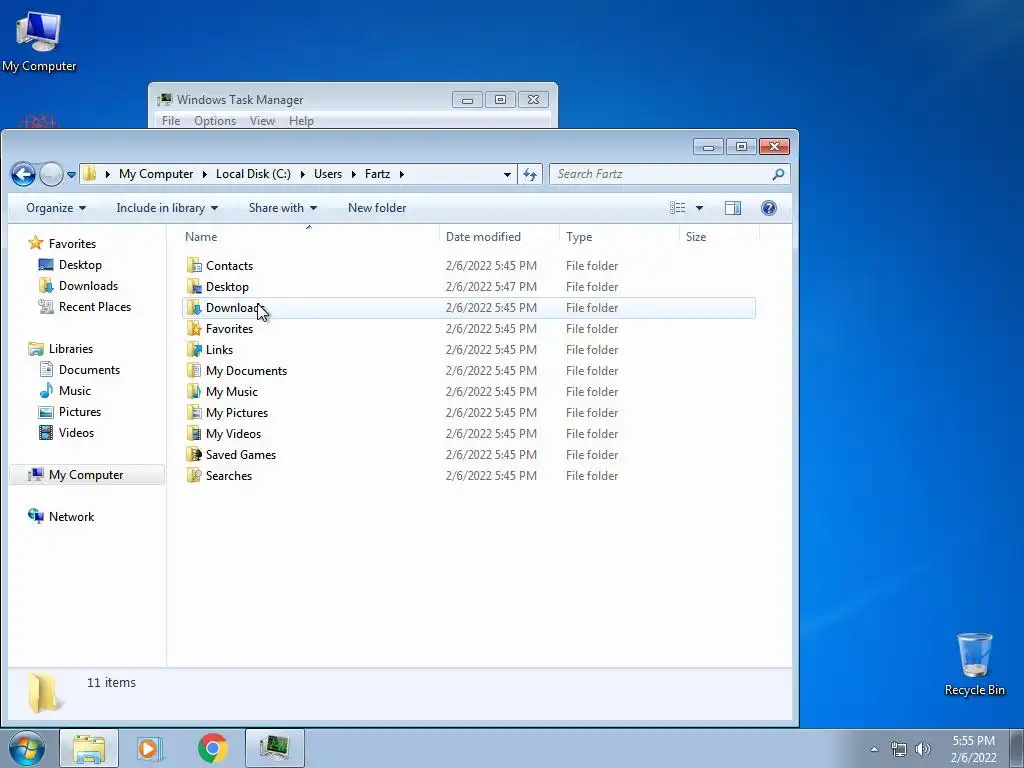The image size is (1024, 768).
Task: Click My Computer in the address breadcrumb
Action: point(156,174)
